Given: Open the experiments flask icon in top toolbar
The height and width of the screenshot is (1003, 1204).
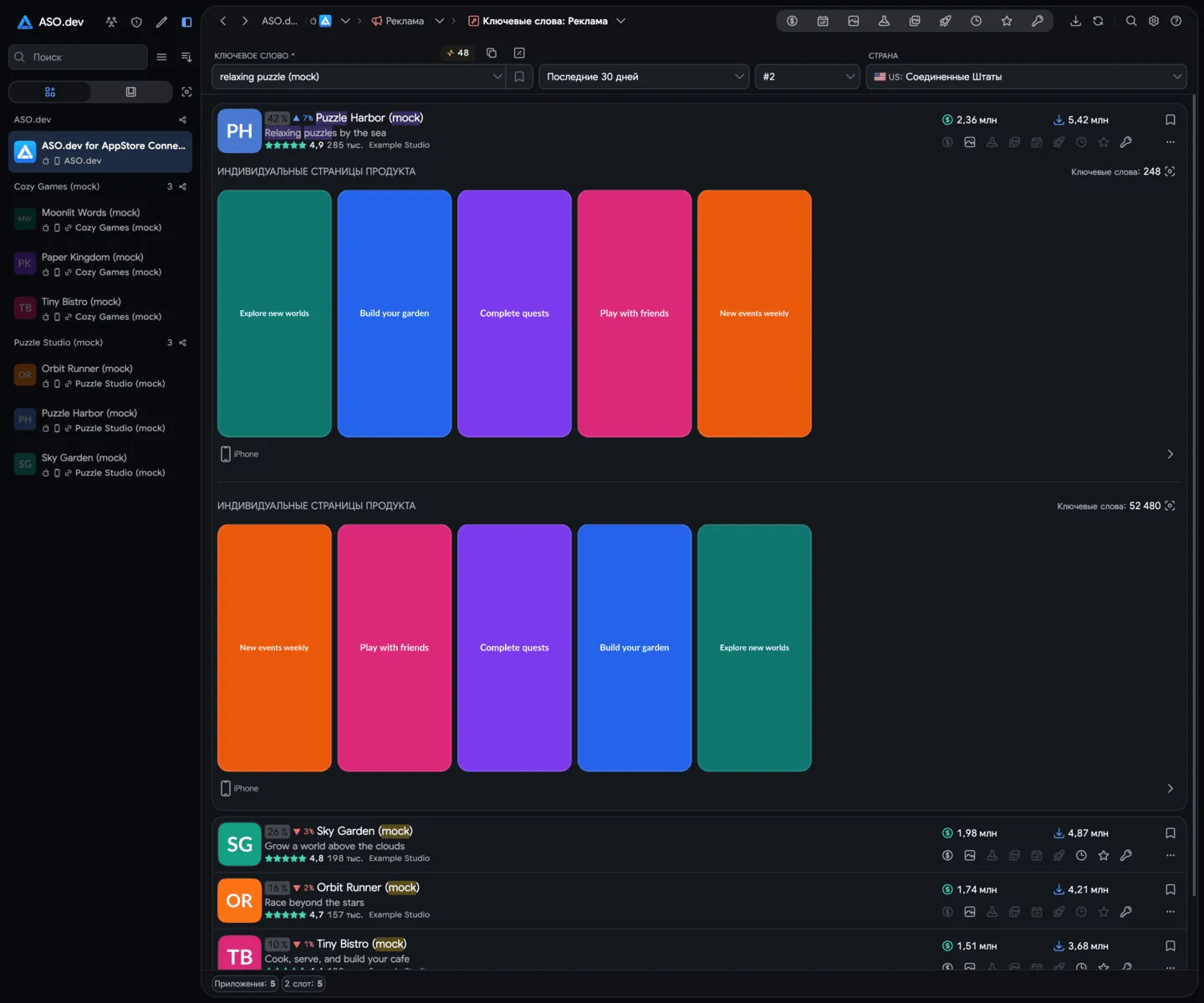Looking at the screenshot, I should pyautogui.click(x=884, y=21).
